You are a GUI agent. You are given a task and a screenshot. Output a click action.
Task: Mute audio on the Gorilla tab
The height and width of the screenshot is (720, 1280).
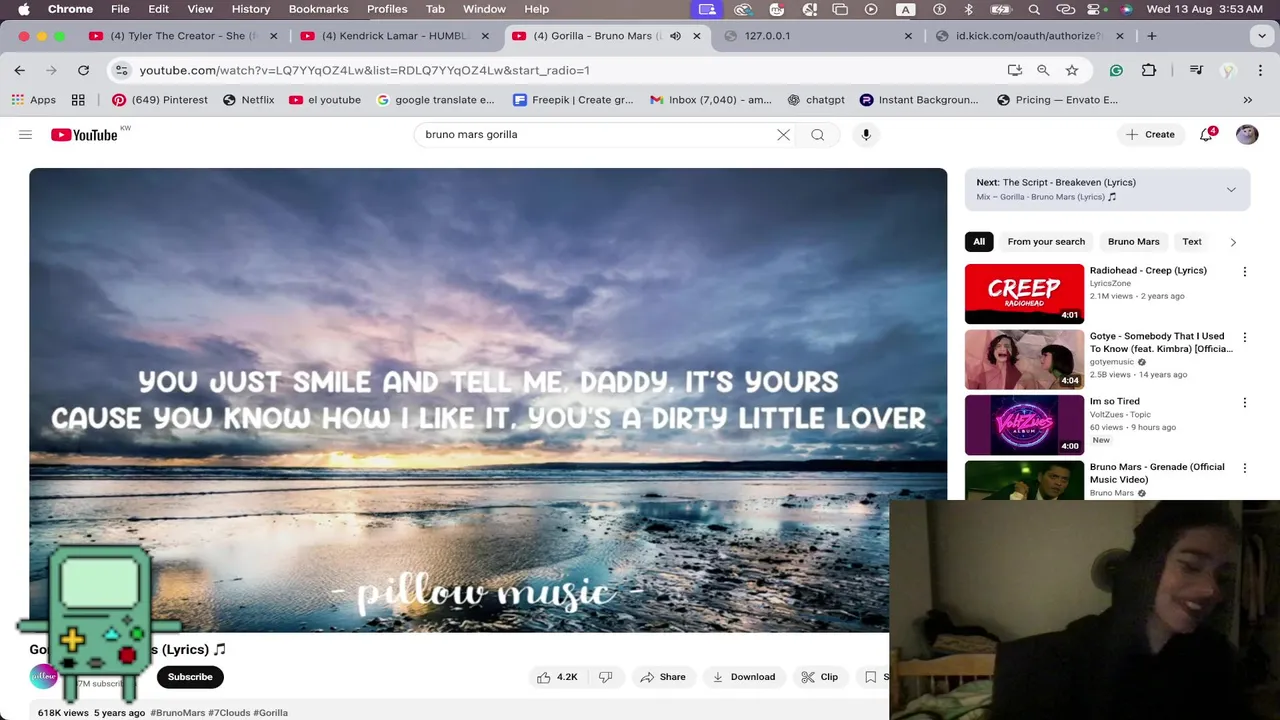tap(675, 36)
